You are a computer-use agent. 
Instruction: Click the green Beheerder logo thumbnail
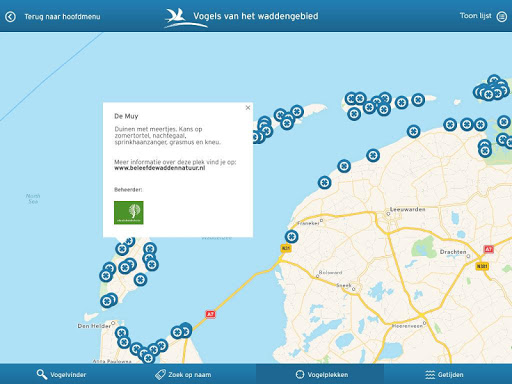click(x=129, y=213)
